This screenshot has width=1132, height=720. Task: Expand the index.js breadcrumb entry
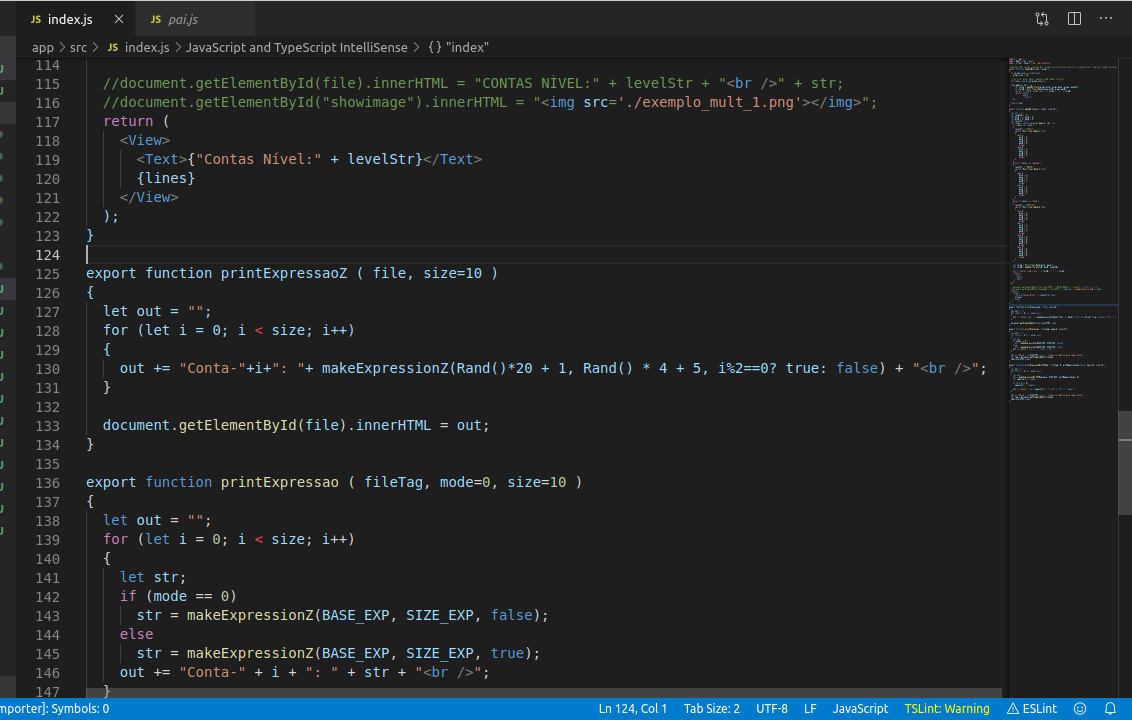148,47
